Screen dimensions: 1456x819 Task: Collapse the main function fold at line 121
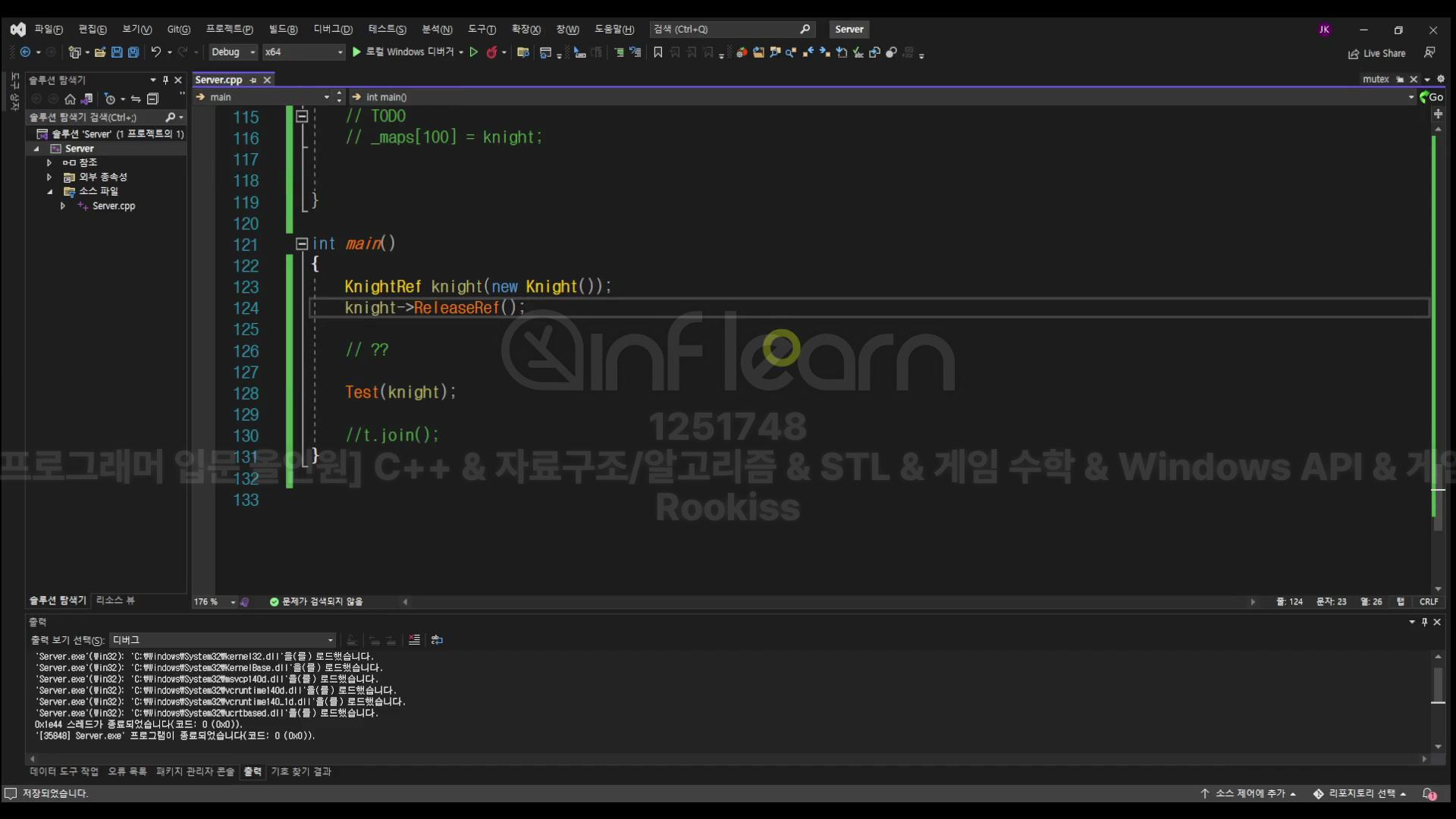[301, 244]
